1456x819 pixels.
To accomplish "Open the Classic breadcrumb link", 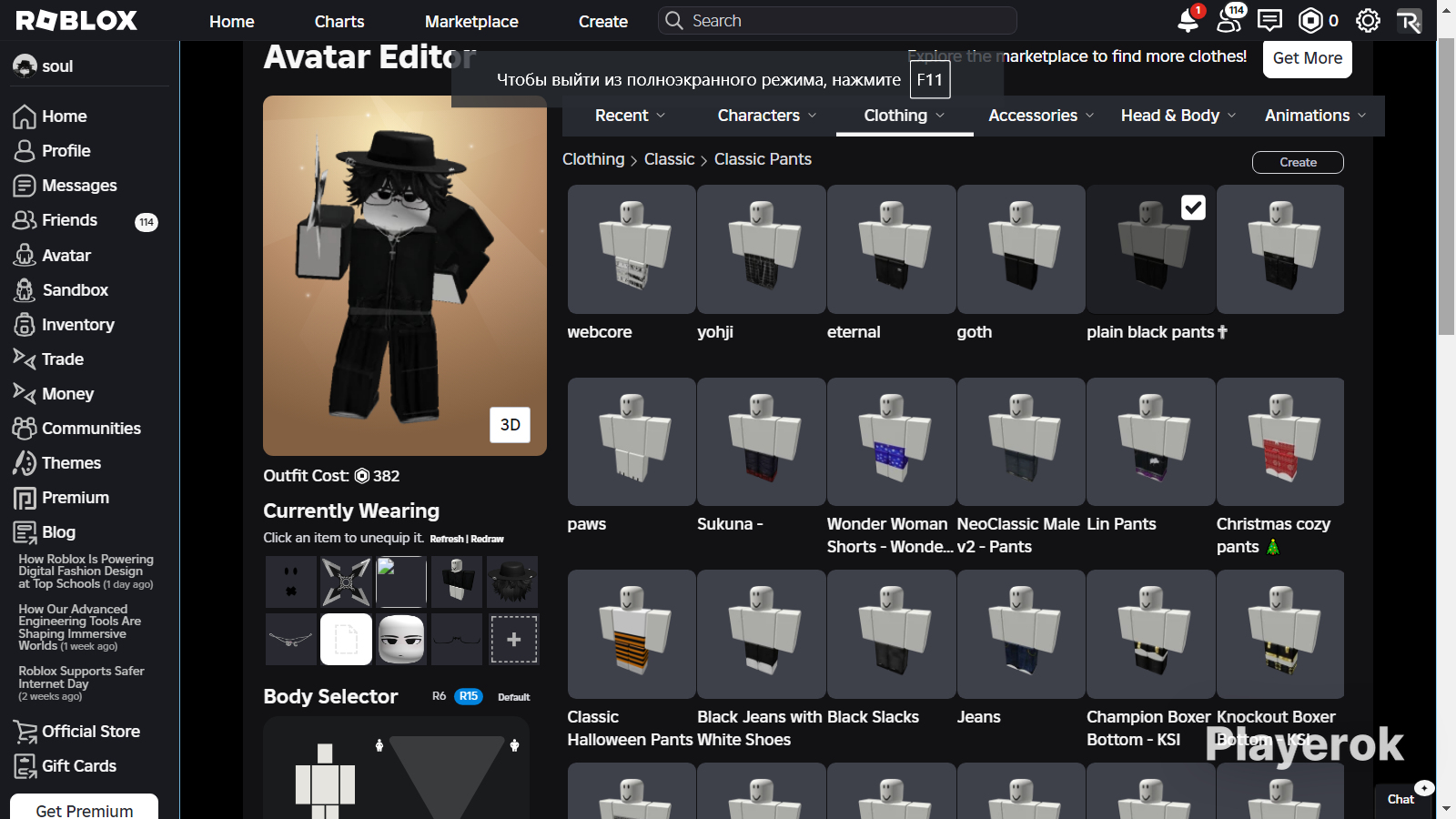I will [x=670, y=159].
